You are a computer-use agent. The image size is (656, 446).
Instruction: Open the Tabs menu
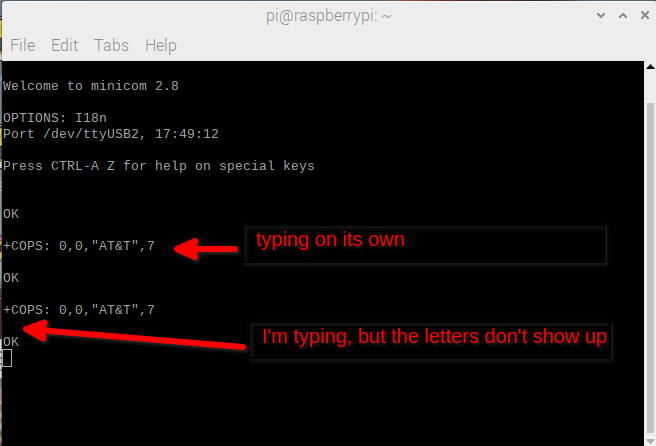(x=111, y=45)
